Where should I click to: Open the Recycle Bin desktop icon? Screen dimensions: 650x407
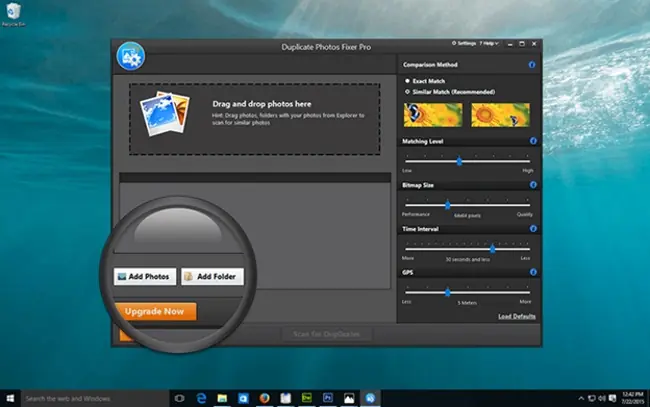(14, 14)
